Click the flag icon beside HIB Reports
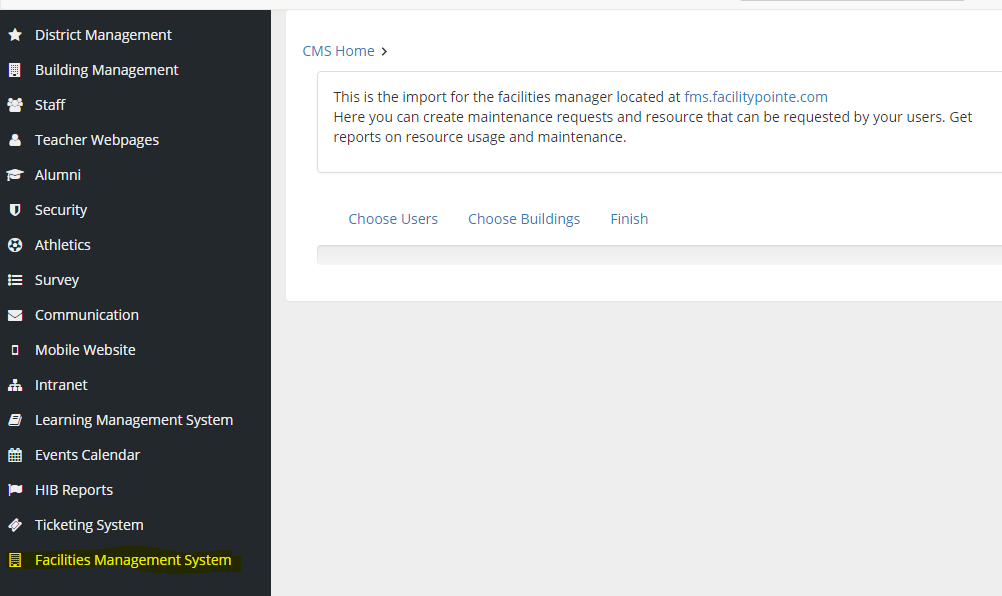Viewport: 1002px width, 596px height. pyautogui.click(x=15, y=490)
